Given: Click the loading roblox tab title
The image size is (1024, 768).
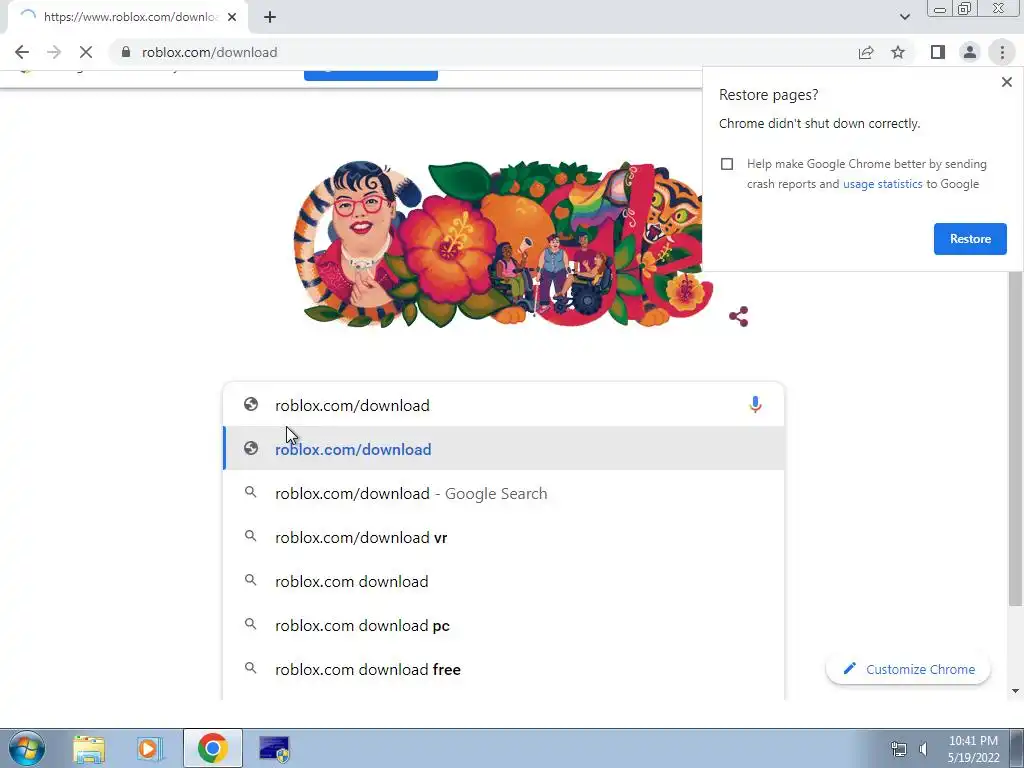Looking at the screenshot, I should coord(131,17).
